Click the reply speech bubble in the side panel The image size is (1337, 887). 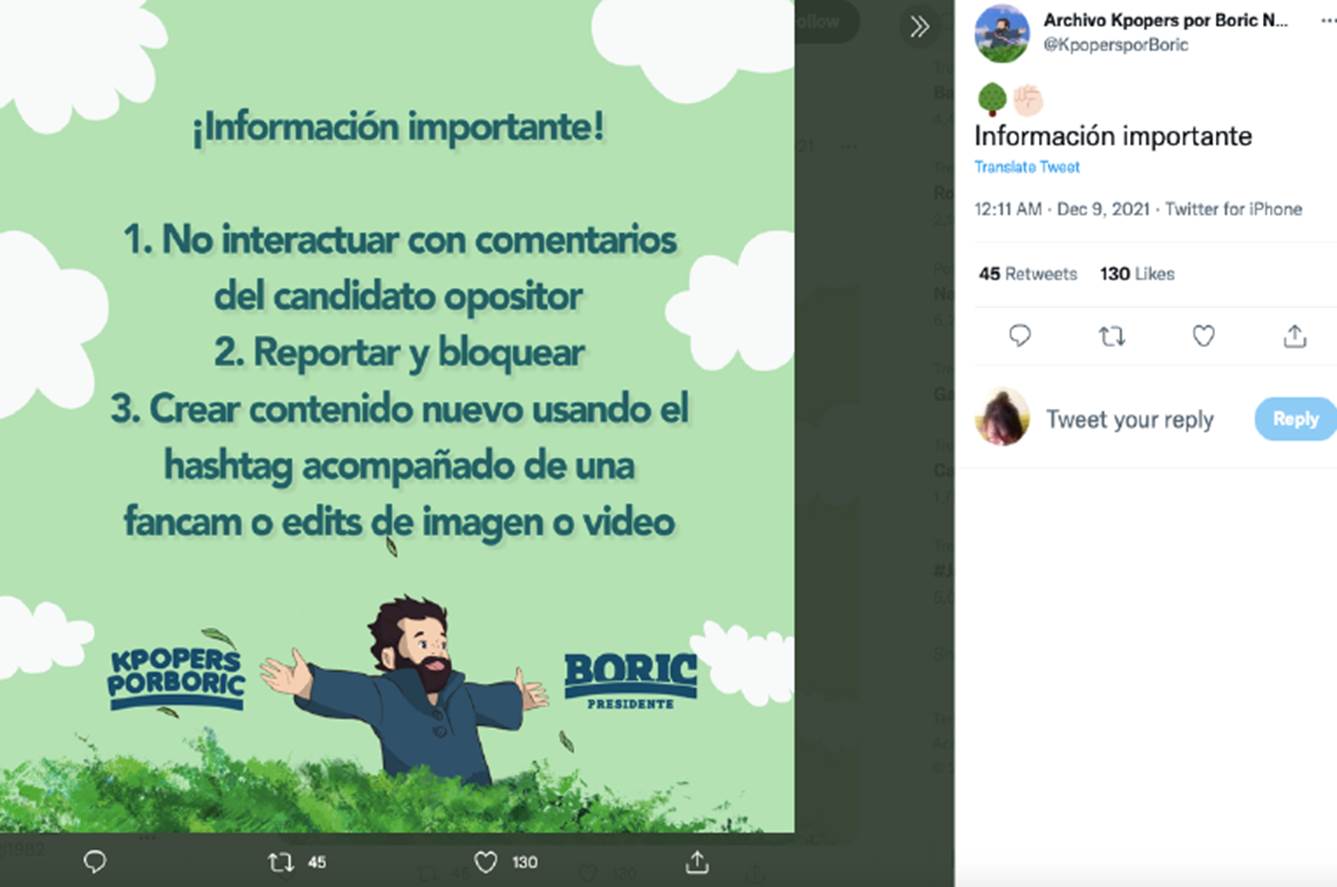tap(1019, 336)
